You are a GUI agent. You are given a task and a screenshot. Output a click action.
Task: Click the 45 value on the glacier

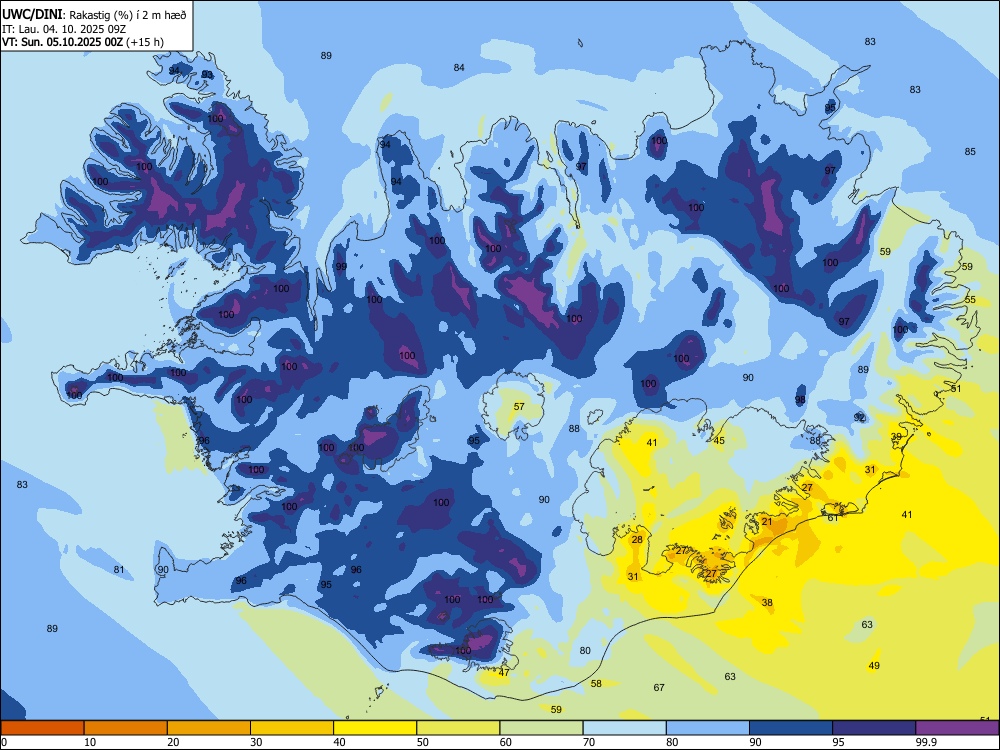pos(719,441)
